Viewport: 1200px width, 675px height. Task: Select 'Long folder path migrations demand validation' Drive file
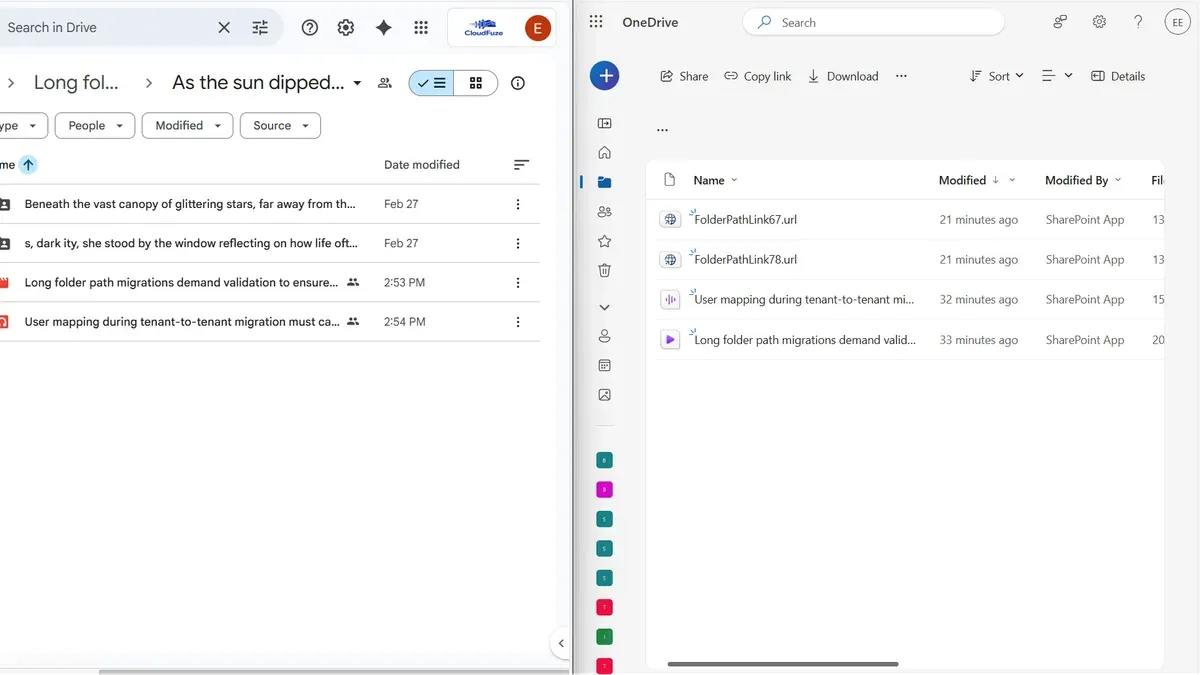click(x=270, y=283)
